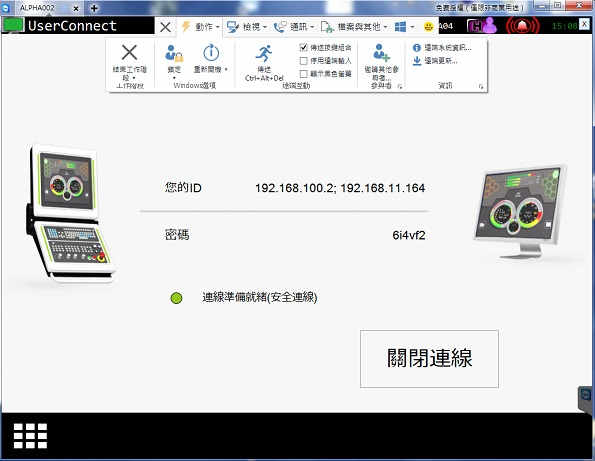Click the X icon left of the toolbar
Image resolution: width=595 pixels, height=461 pixels.
point(165,27)
